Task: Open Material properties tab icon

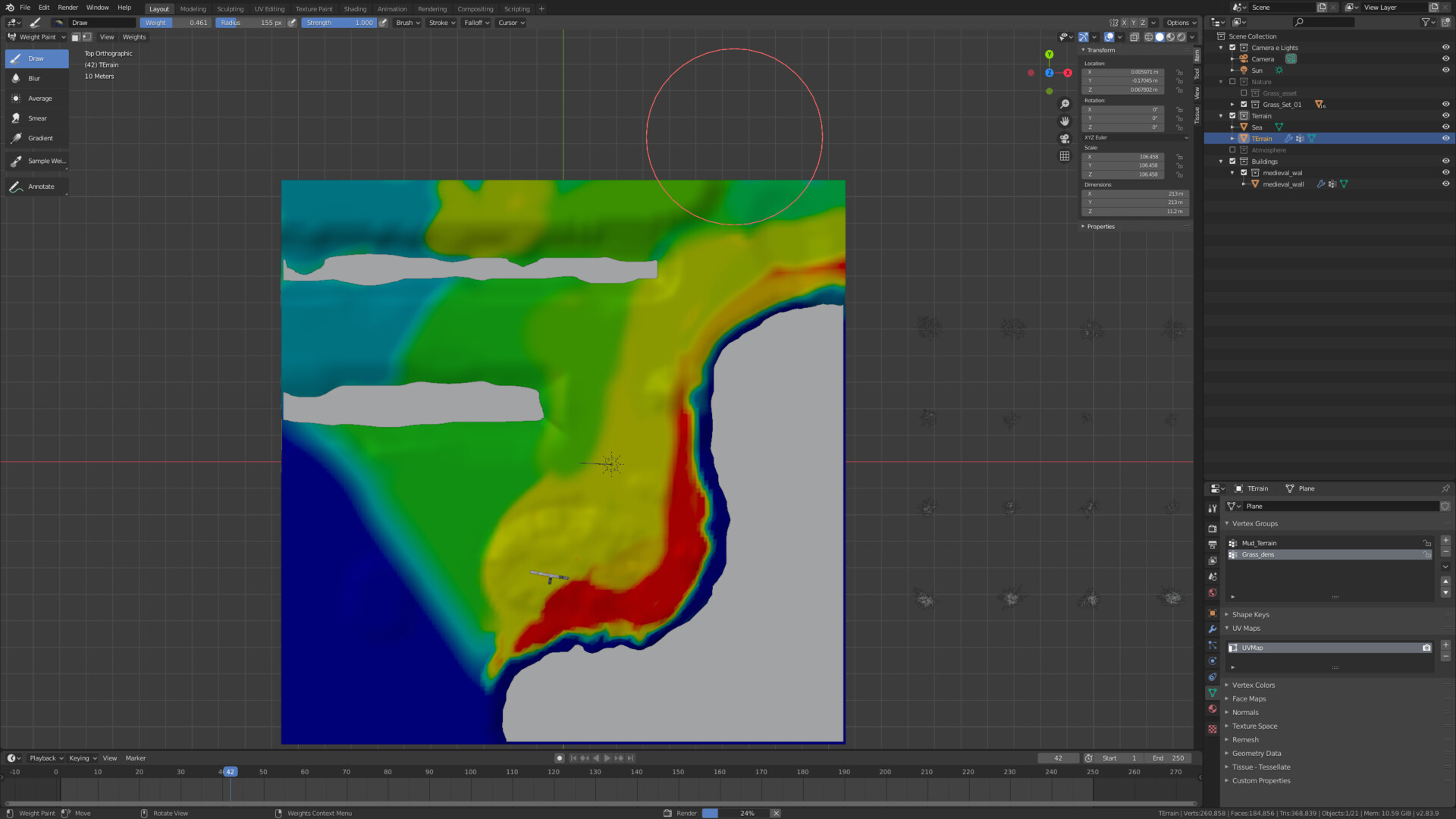Action: [x=1212, y=709]
